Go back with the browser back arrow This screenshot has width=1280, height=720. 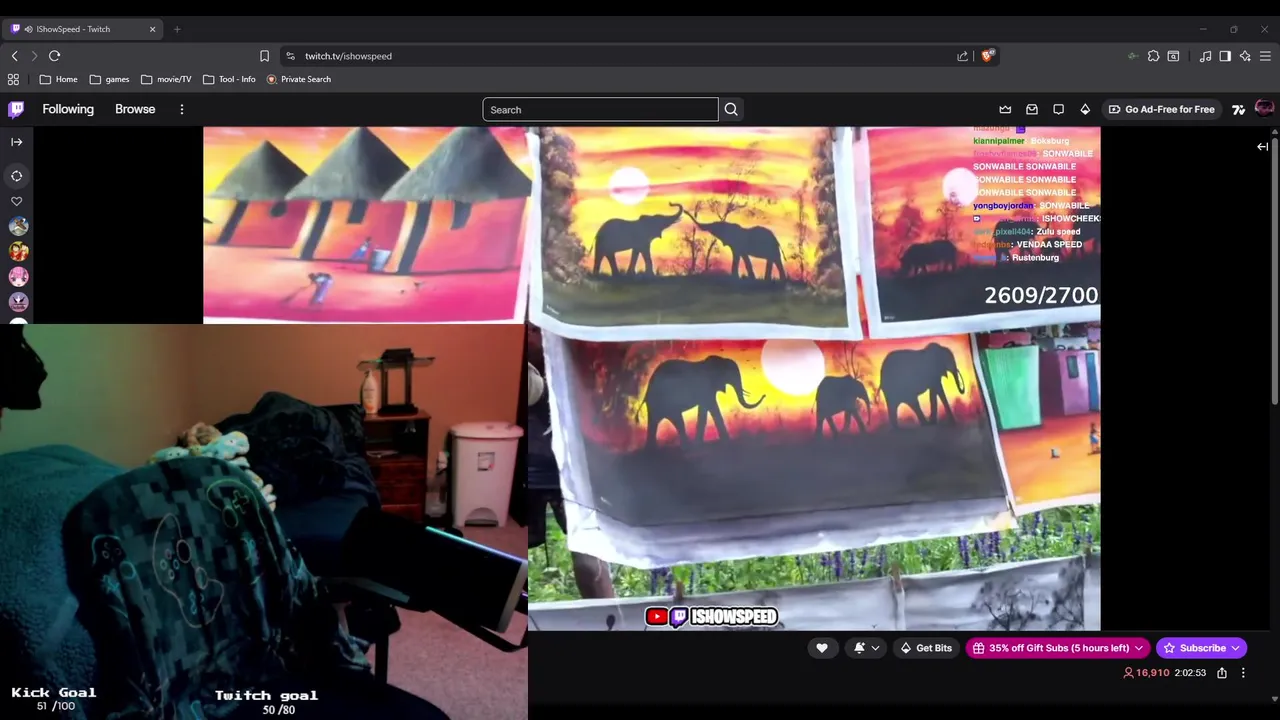(14, 56)
